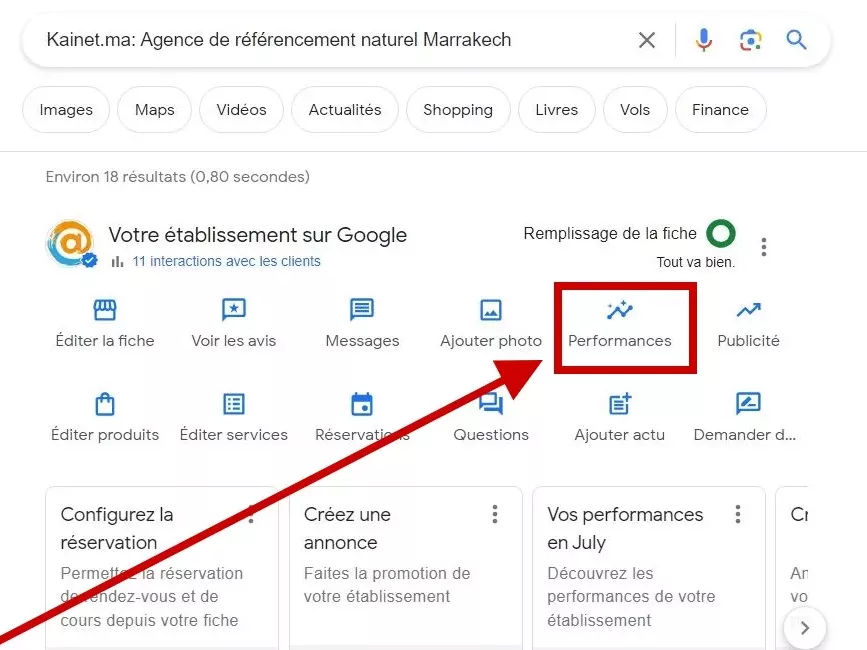Open Voir les avis star icon

[233, 310]
